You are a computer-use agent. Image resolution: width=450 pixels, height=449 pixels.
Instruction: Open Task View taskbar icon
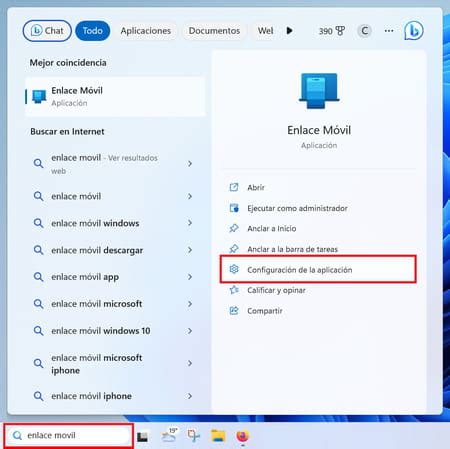[142, 437]
